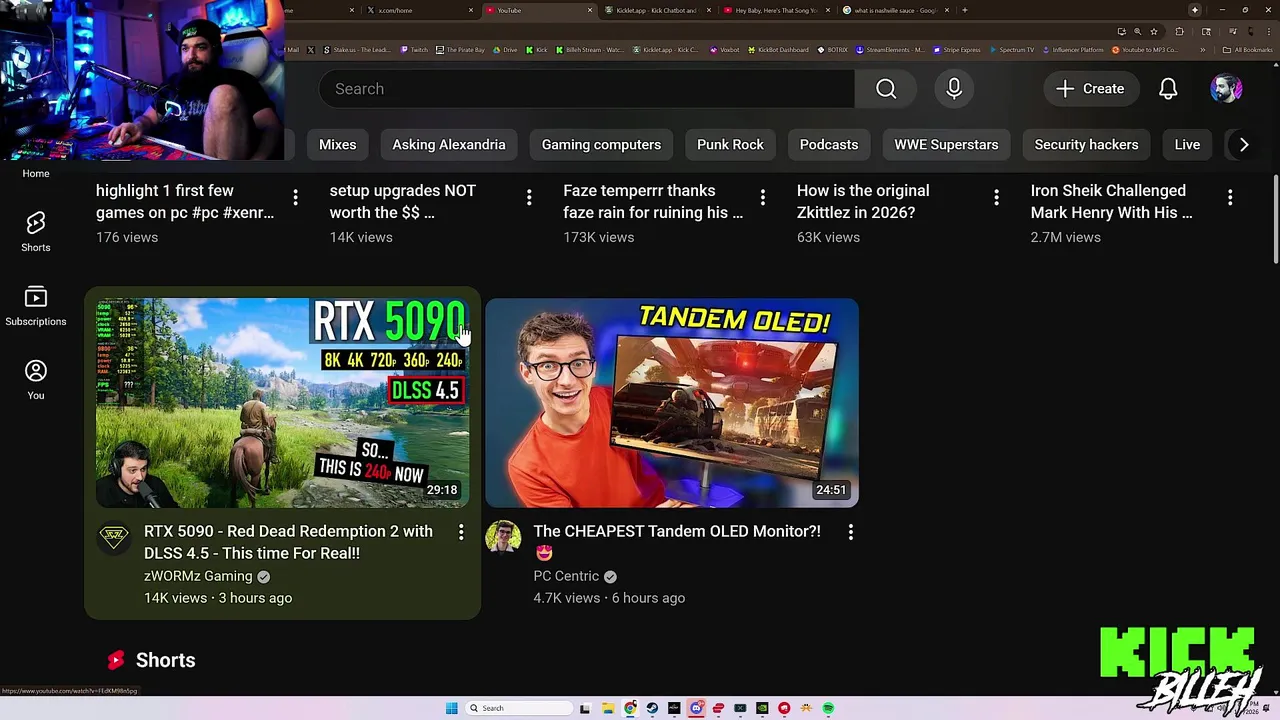Click zWORMz Gaming channel avatar

(114, 538)
